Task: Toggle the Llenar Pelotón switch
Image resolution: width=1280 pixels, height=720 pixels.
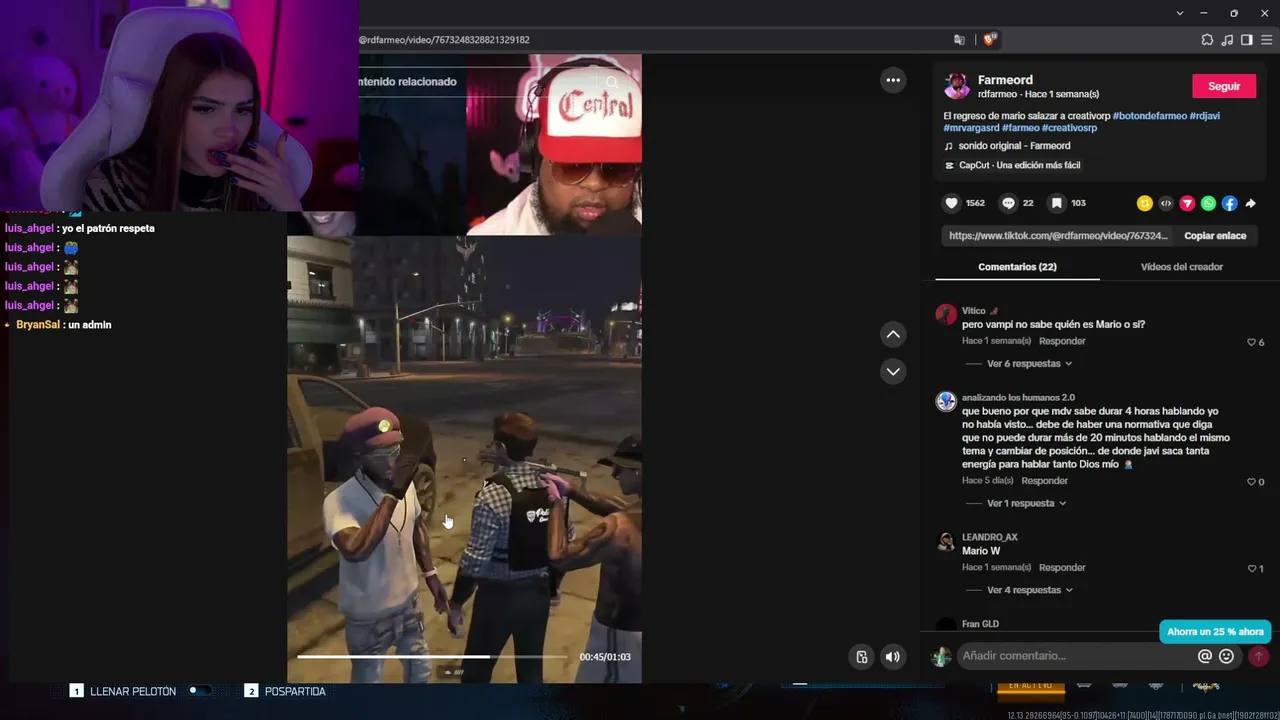Action: [199, 691]
